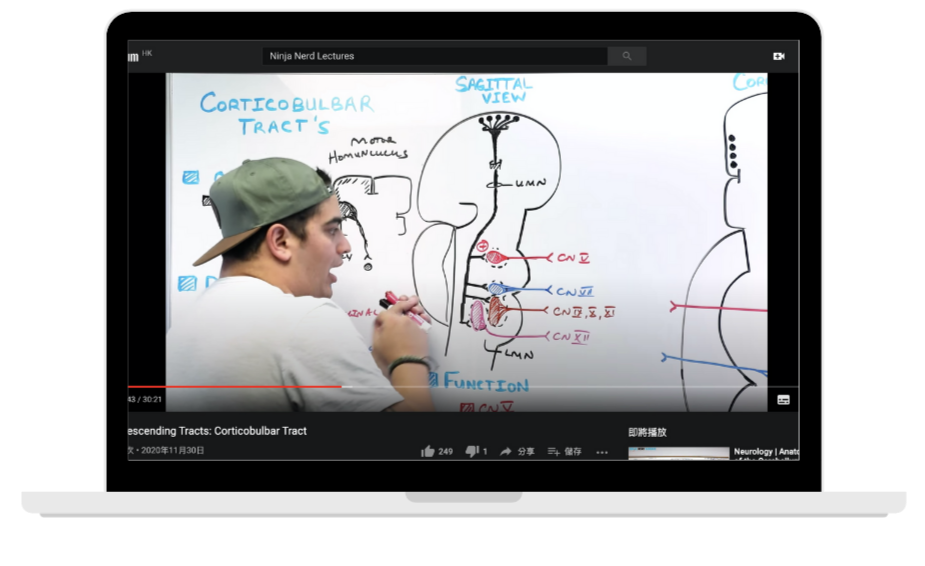
Task: Dislike the video with thumbs down
Action: [x=477, y=452]
